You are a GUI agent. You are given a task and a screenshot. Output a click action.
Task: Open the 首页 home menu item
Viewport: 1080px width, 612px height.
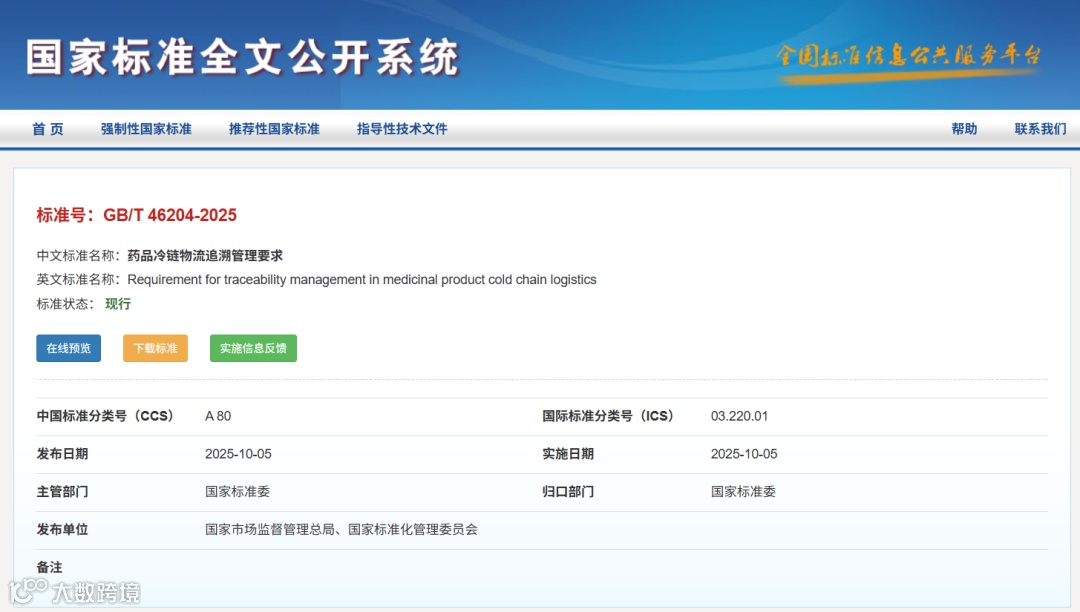(x=48, y=129)
